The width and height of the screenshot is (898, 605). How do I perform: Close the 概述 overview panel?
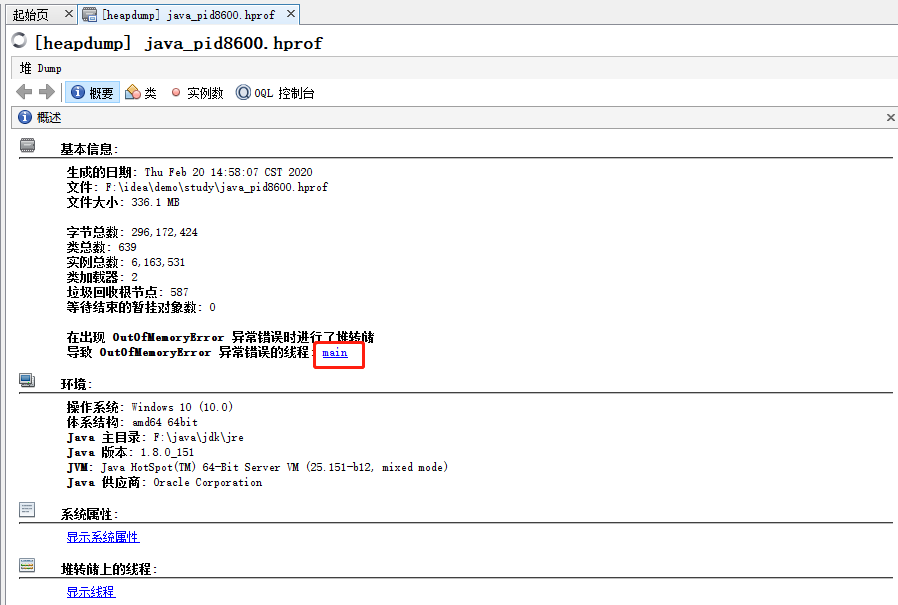coord(891,117)
